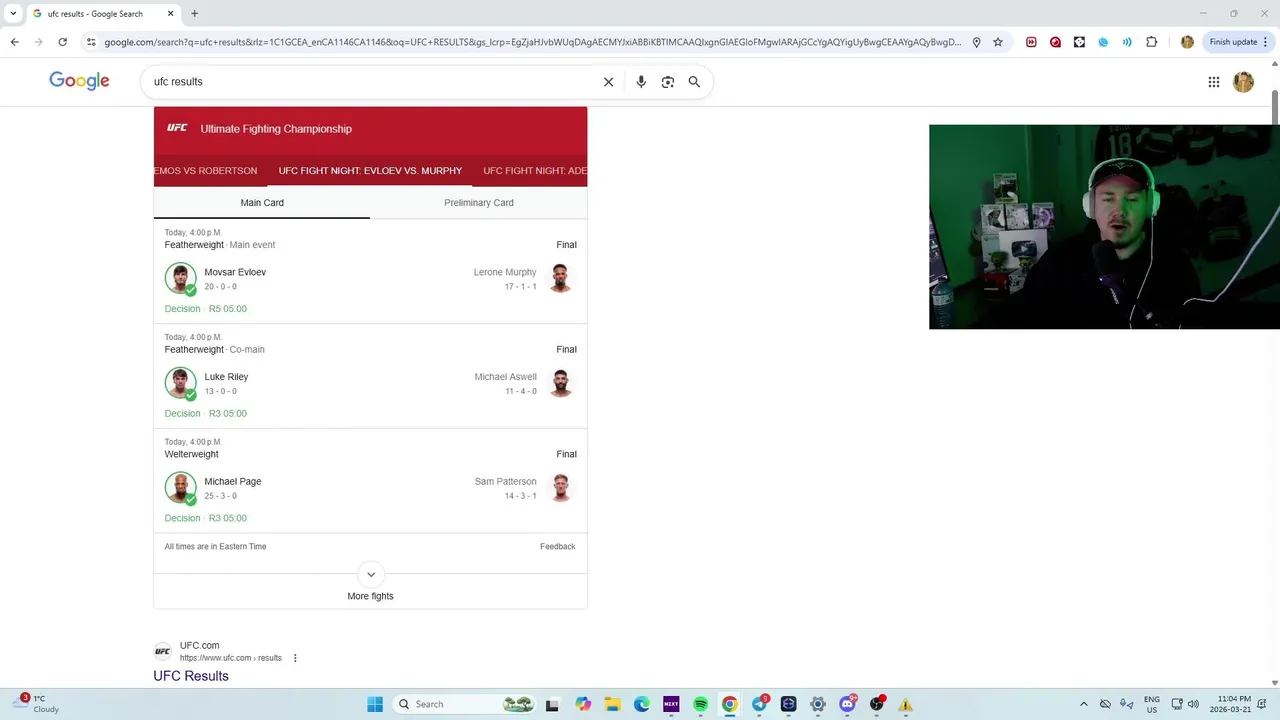
Task: Click the webcam overlay video
Action: [x=1104, y=227]
